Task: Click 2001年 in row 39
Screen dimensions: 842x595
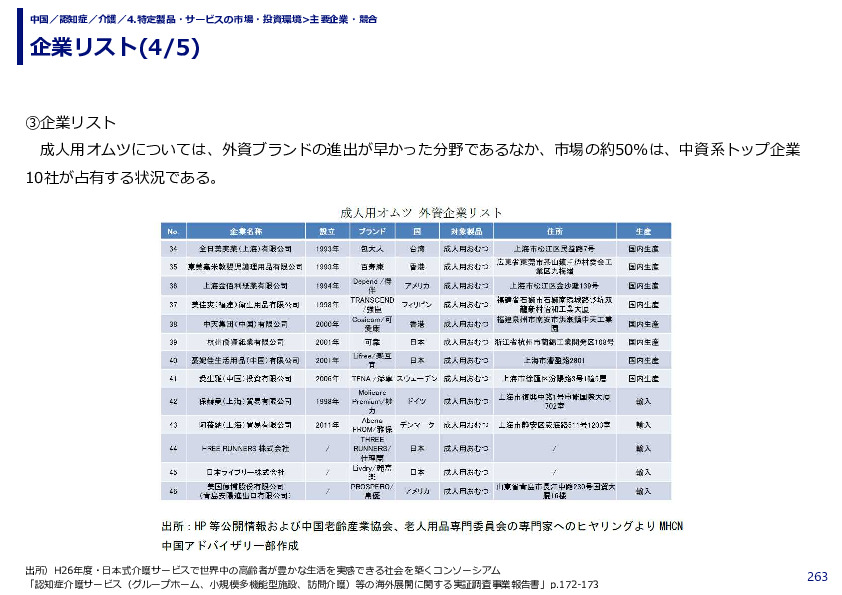Action: (327, 342)
